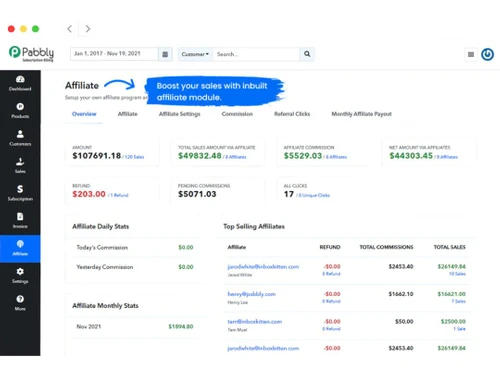Go forward with the right arrow
500x375 pixels.
coord(88,29)
